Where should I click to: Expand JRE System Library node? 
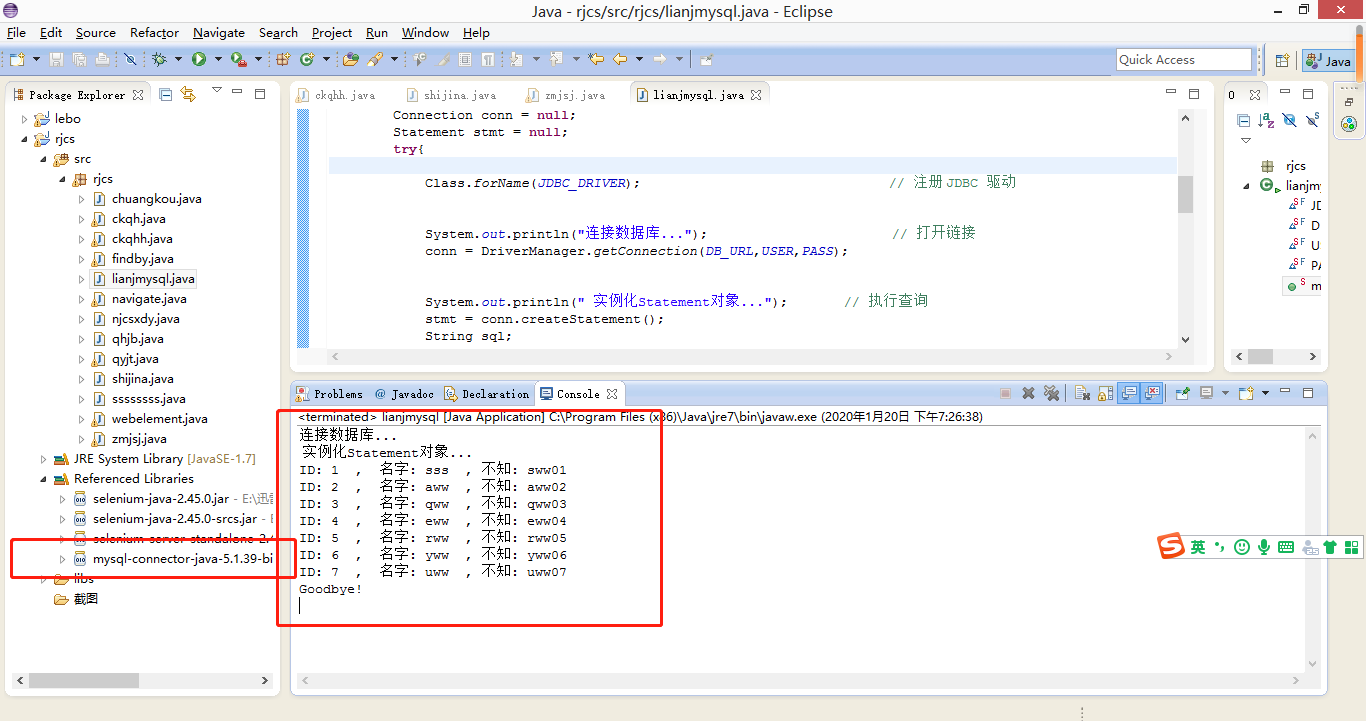tap(43, 459)
